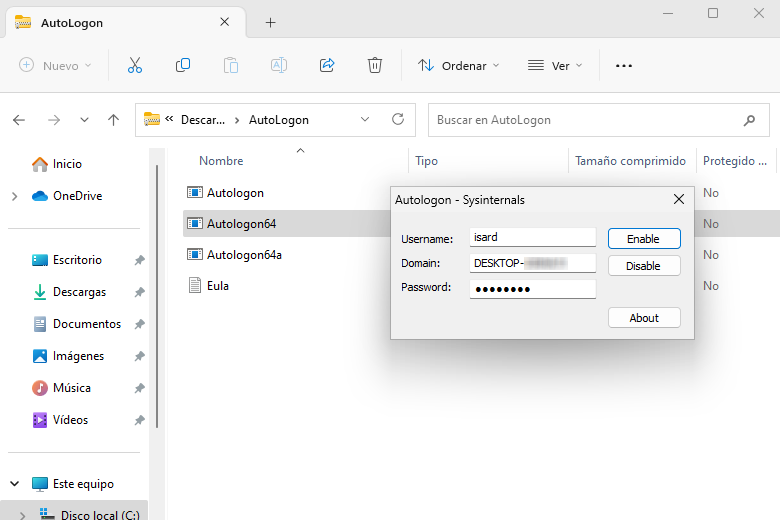Click the search magnifier icon
Image resolution: width=780 pixels, height=520 pixels.
(749, 120)
